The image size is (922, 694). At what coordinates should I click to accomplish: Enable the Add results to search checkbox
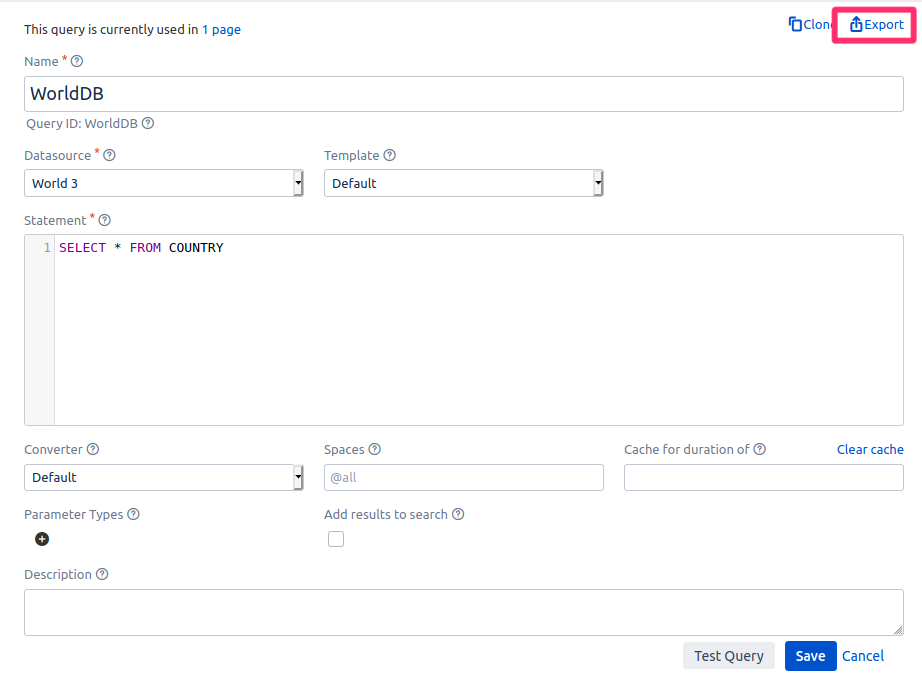click(336, 539)
